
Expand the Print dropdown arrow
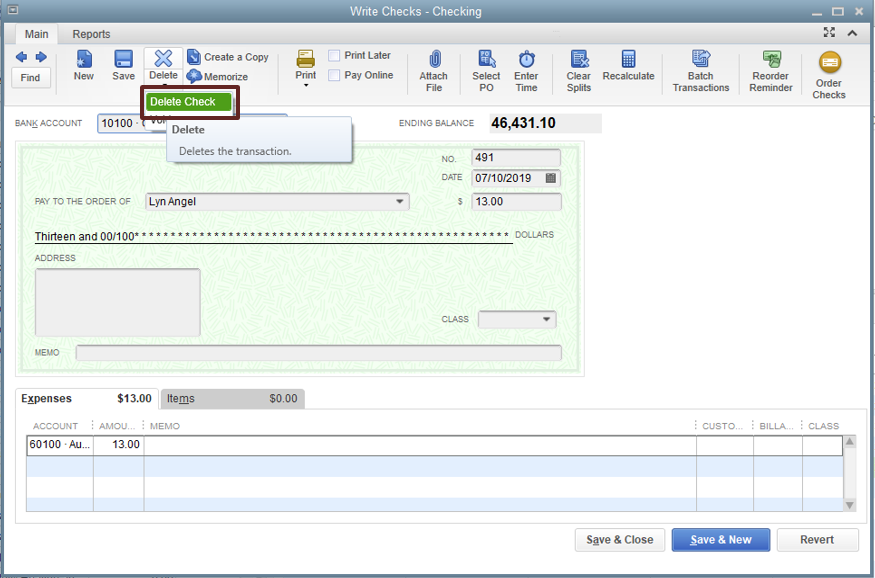point(306,86)
